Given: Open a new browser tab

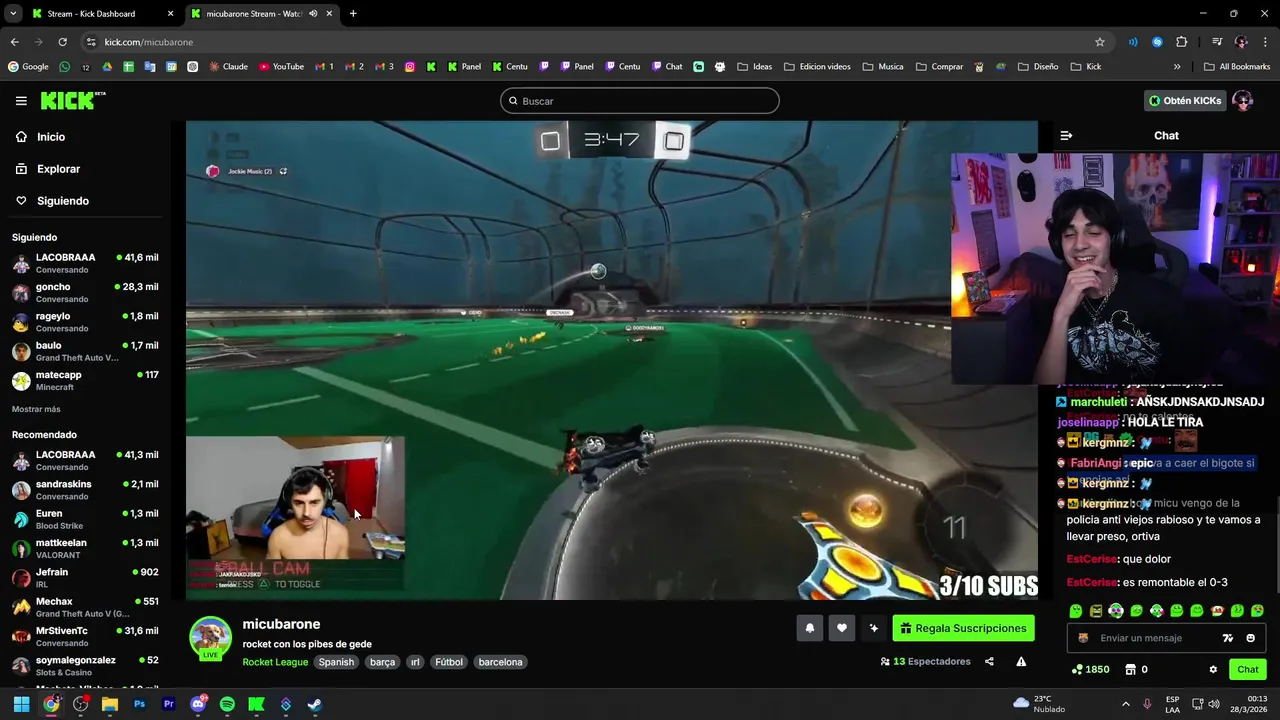Looking at the screenshot, I should click(x=353, y=14).
